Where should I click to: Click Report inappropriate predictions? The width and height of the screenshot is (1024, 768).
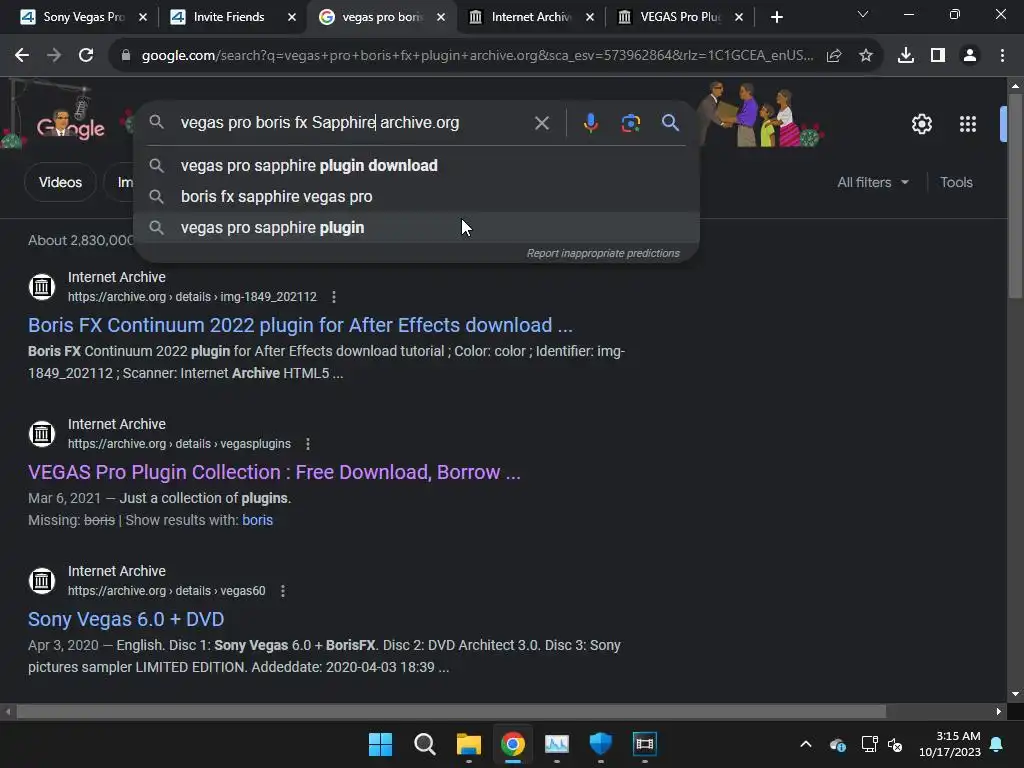tap(603, 253)
